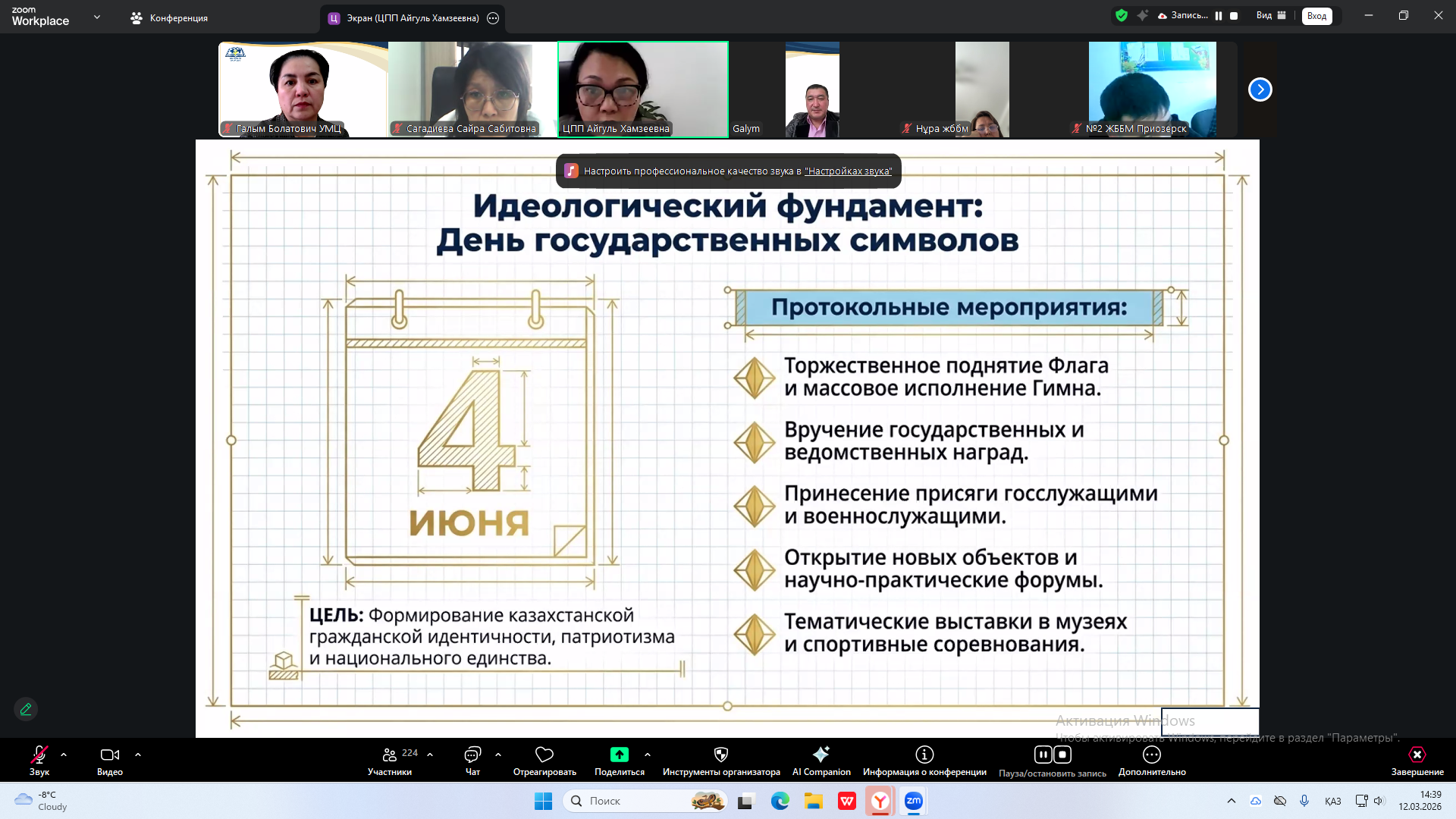Click the React heart icon

544,755
